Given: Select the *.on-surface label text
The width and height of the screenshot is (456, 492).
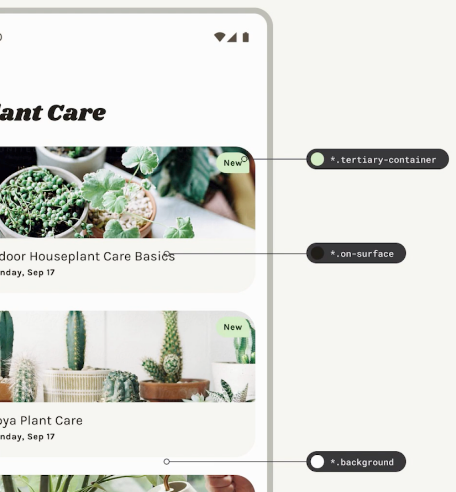Looking at the screenshot, I should 362,254.
